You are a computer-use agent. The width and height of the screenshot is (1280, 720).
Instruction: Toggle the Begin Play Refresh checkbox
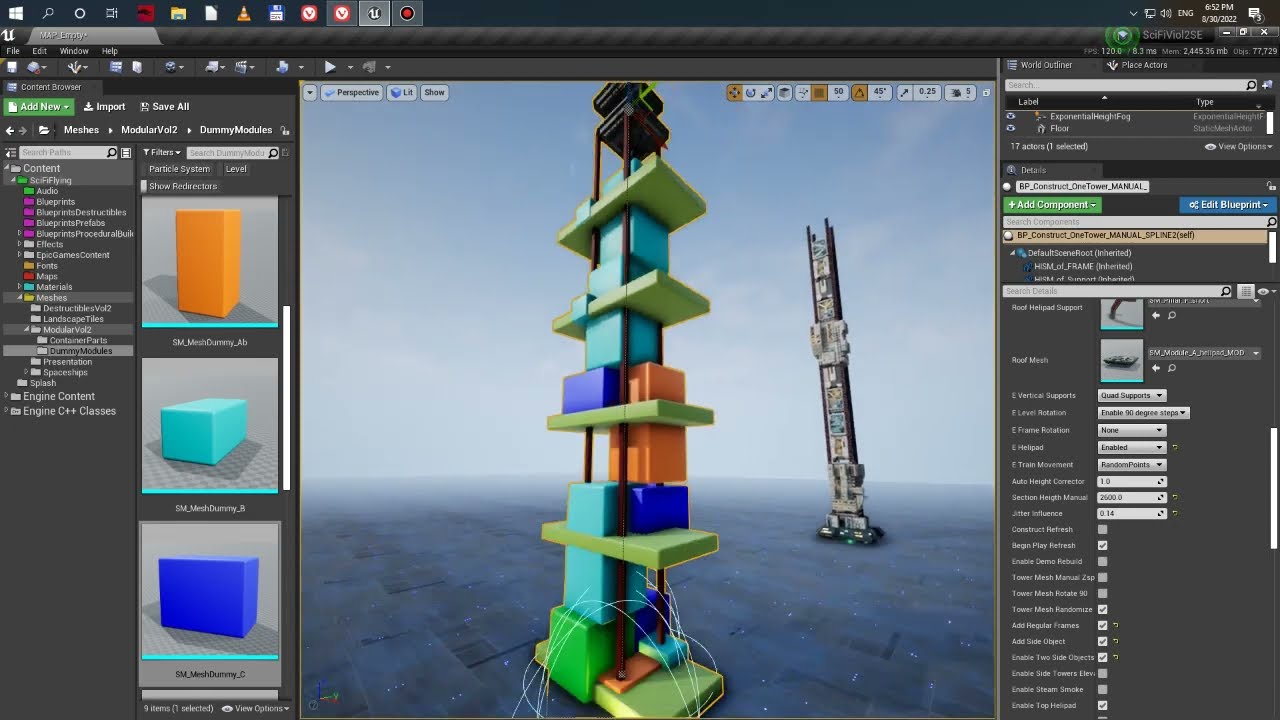click(x=1103, y=545)
